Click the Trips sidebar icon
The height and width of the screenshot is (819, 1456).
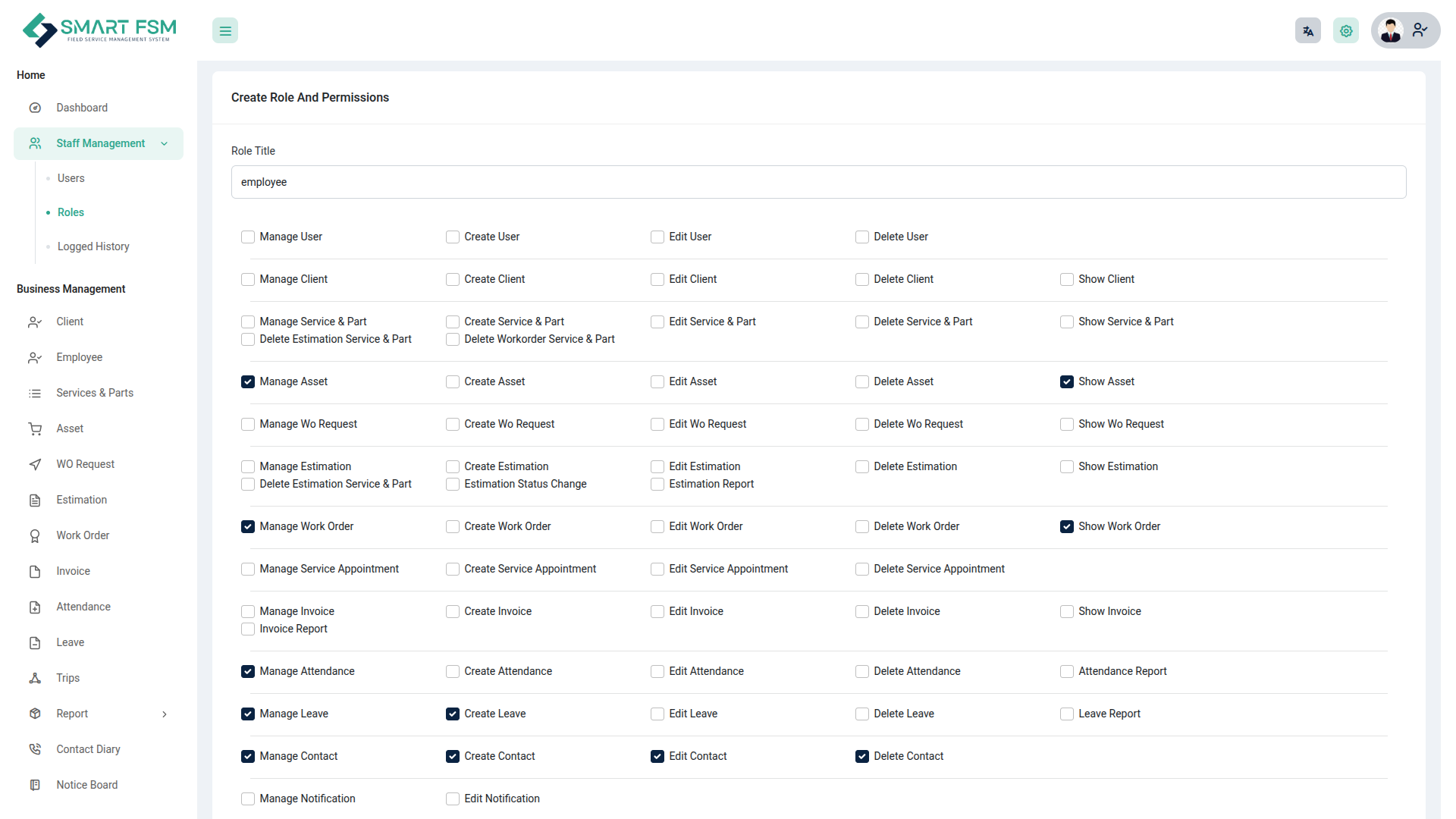pos(35,679)
